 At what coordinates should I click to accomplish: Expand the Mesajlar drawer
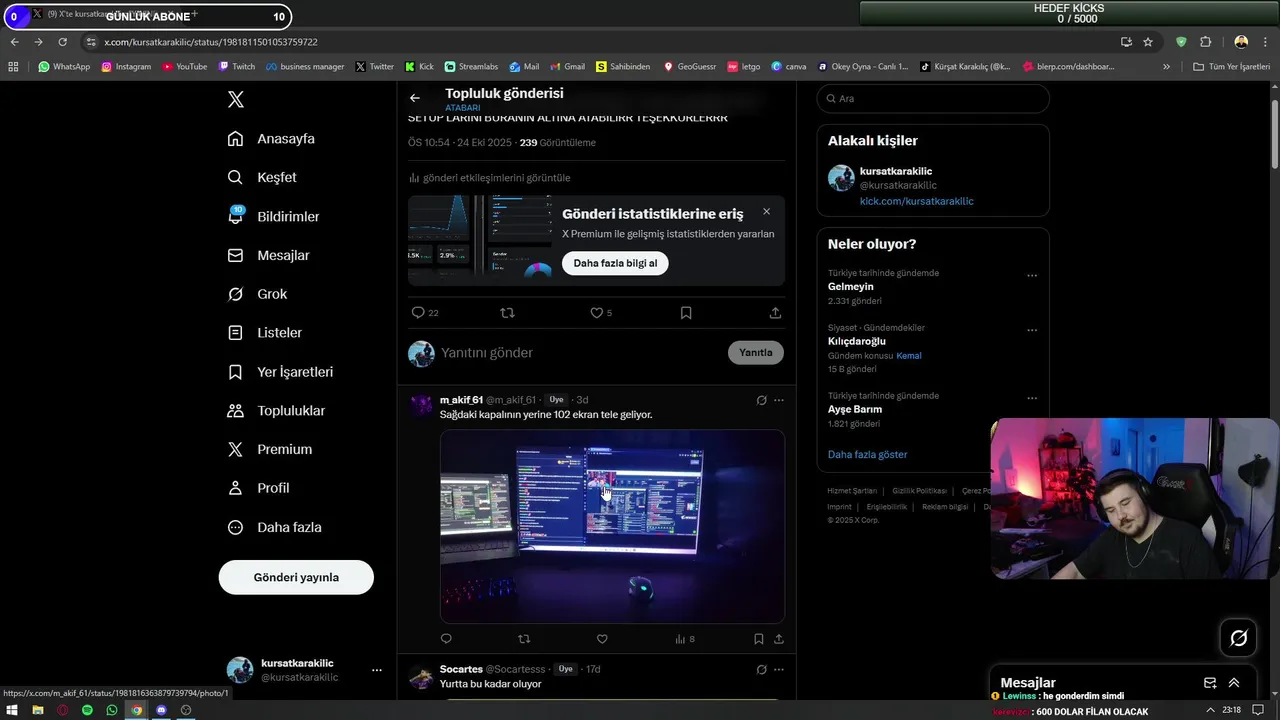click(x=1234, y=683)
